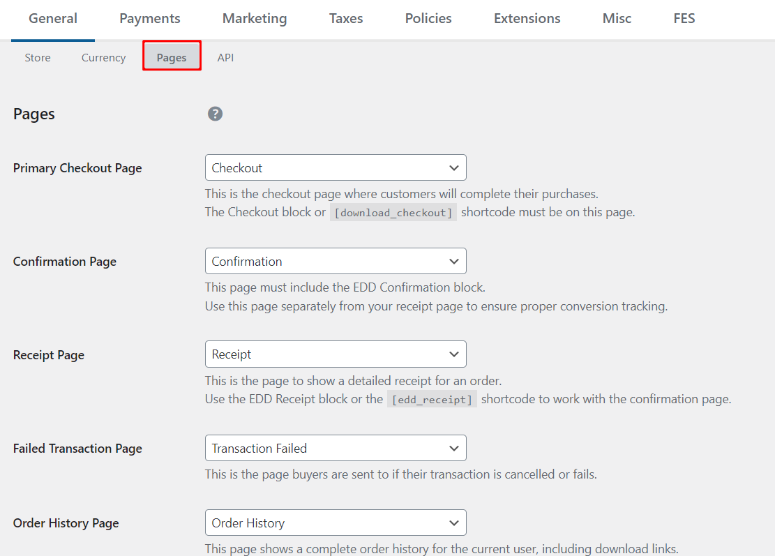The height and width of the screenshot is (556, 775).
Task: Select the Taxes tab
Action: 346,19
